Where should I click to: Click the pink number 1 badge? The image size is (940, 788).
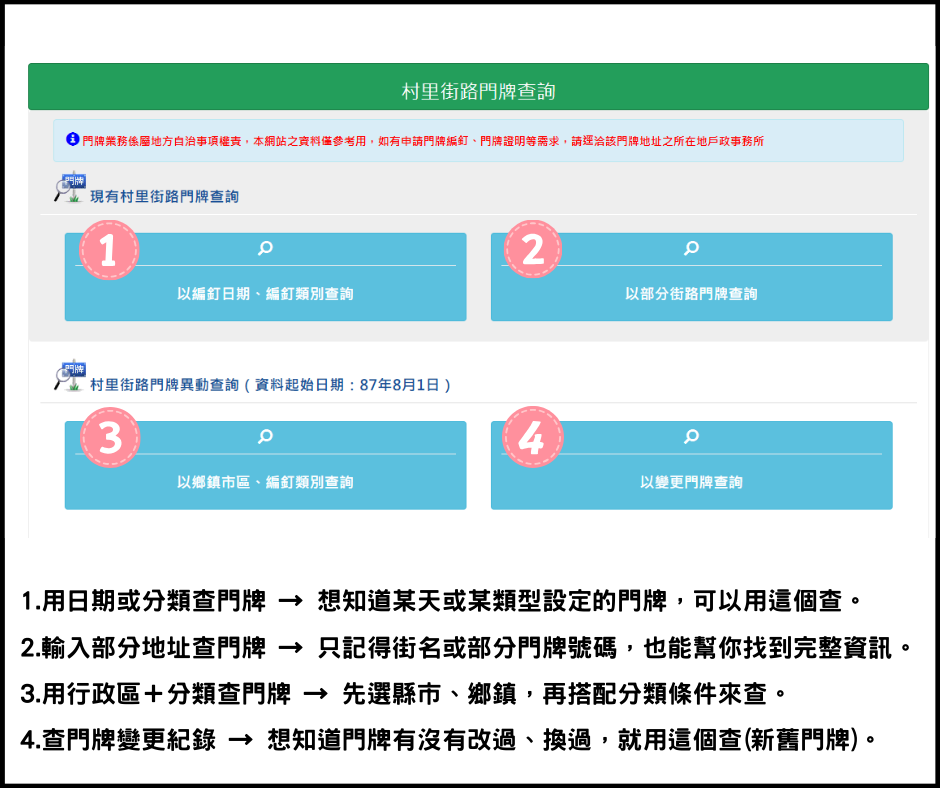107,250
